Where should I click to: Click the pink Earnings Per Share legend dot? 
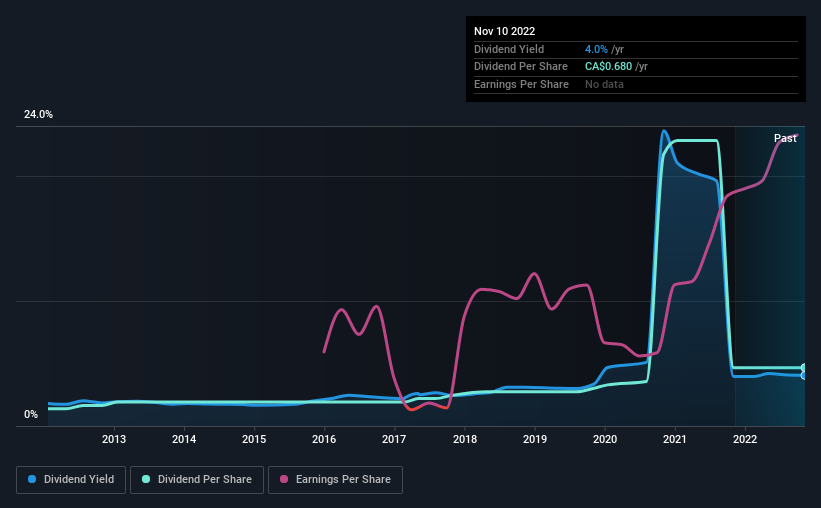coord(284,479)
